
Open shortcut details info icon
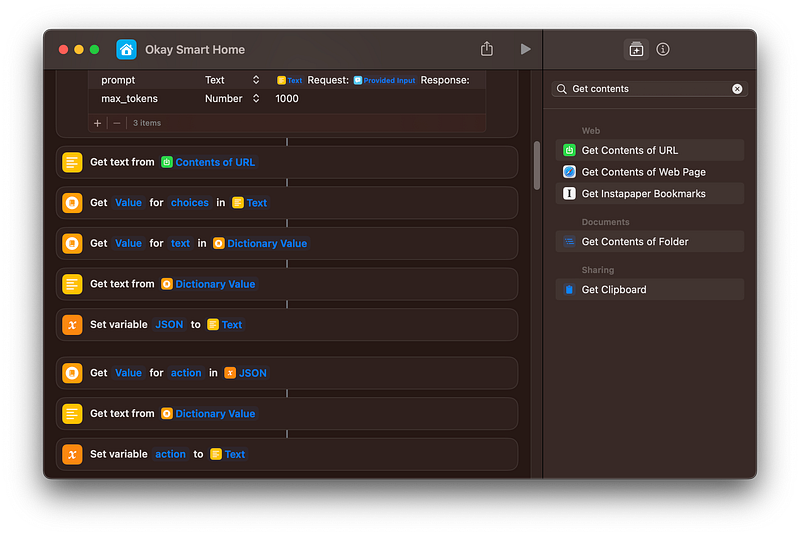pos(663,49)
